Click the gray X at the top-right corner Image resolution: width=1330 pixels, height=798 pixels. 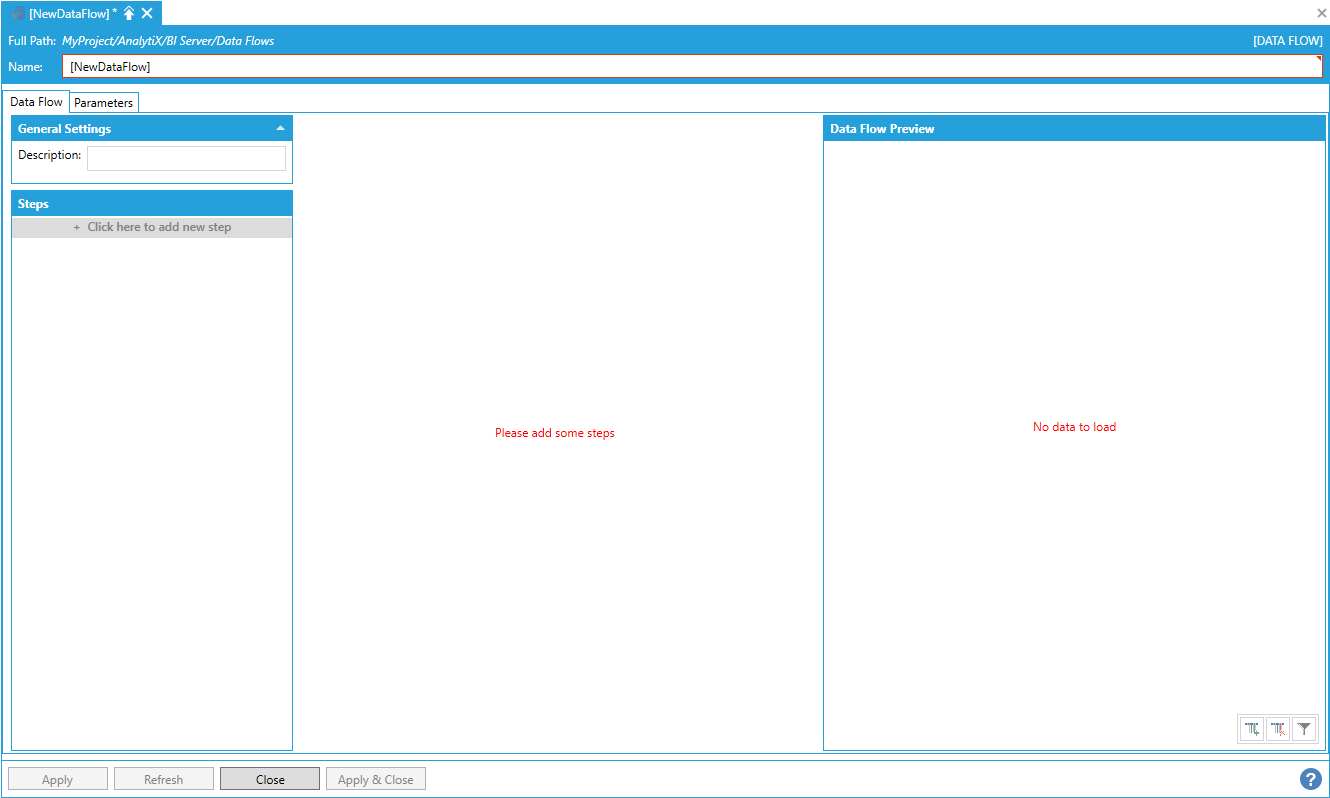click(x=1321, y=13)
